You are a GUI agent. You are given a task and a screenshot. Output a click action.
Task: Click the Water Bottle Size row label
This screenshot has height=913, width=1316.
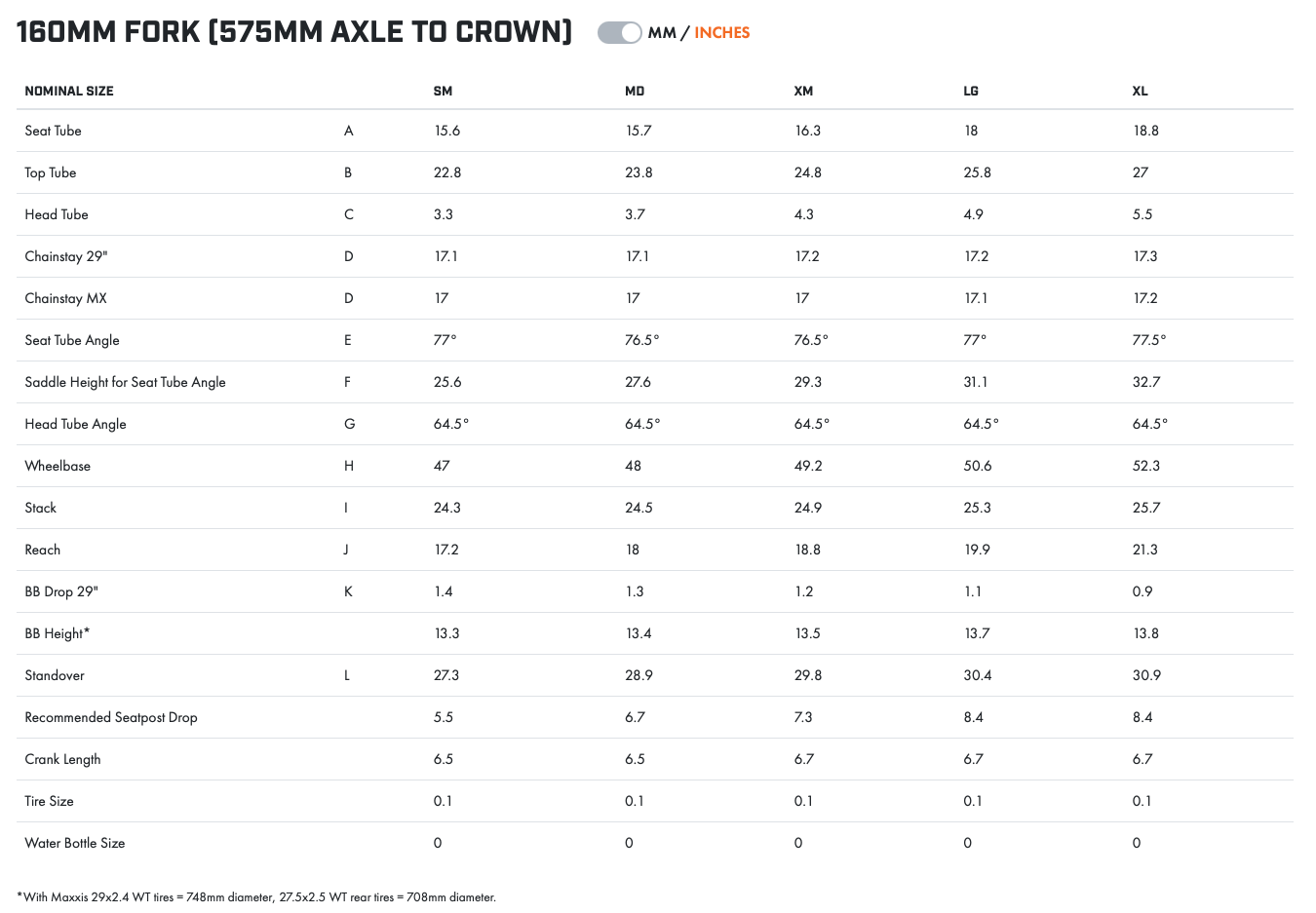(75, 843)
